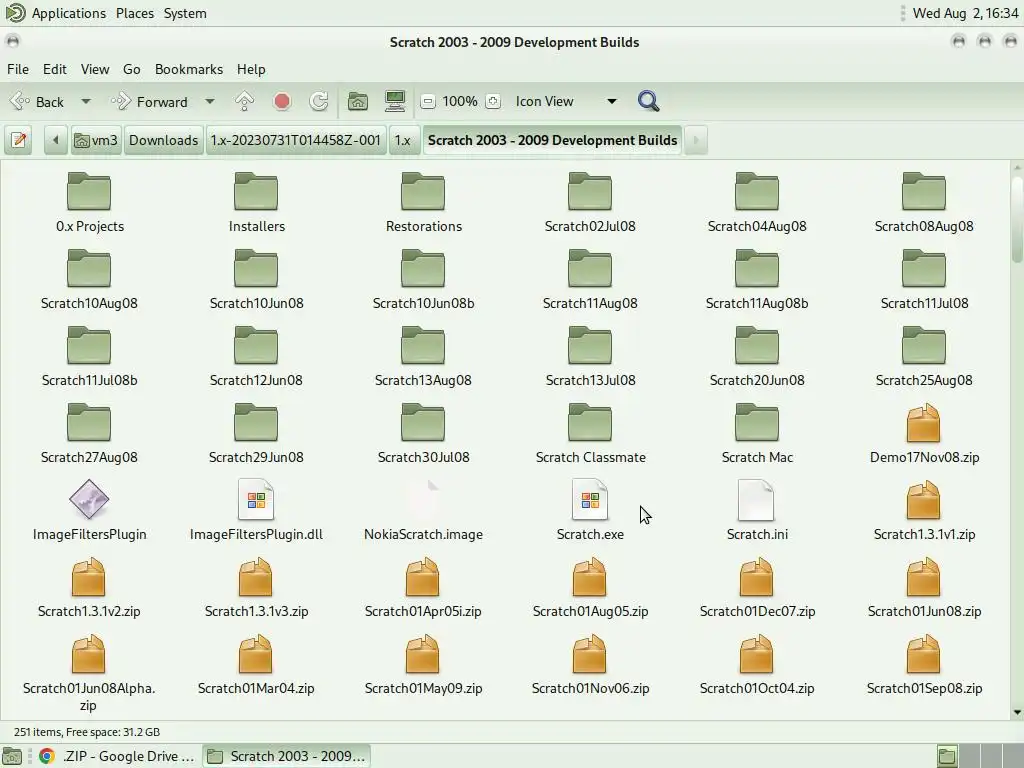
Task: Select the Scratch01Apr05i.zip archive
Action: 423,588
